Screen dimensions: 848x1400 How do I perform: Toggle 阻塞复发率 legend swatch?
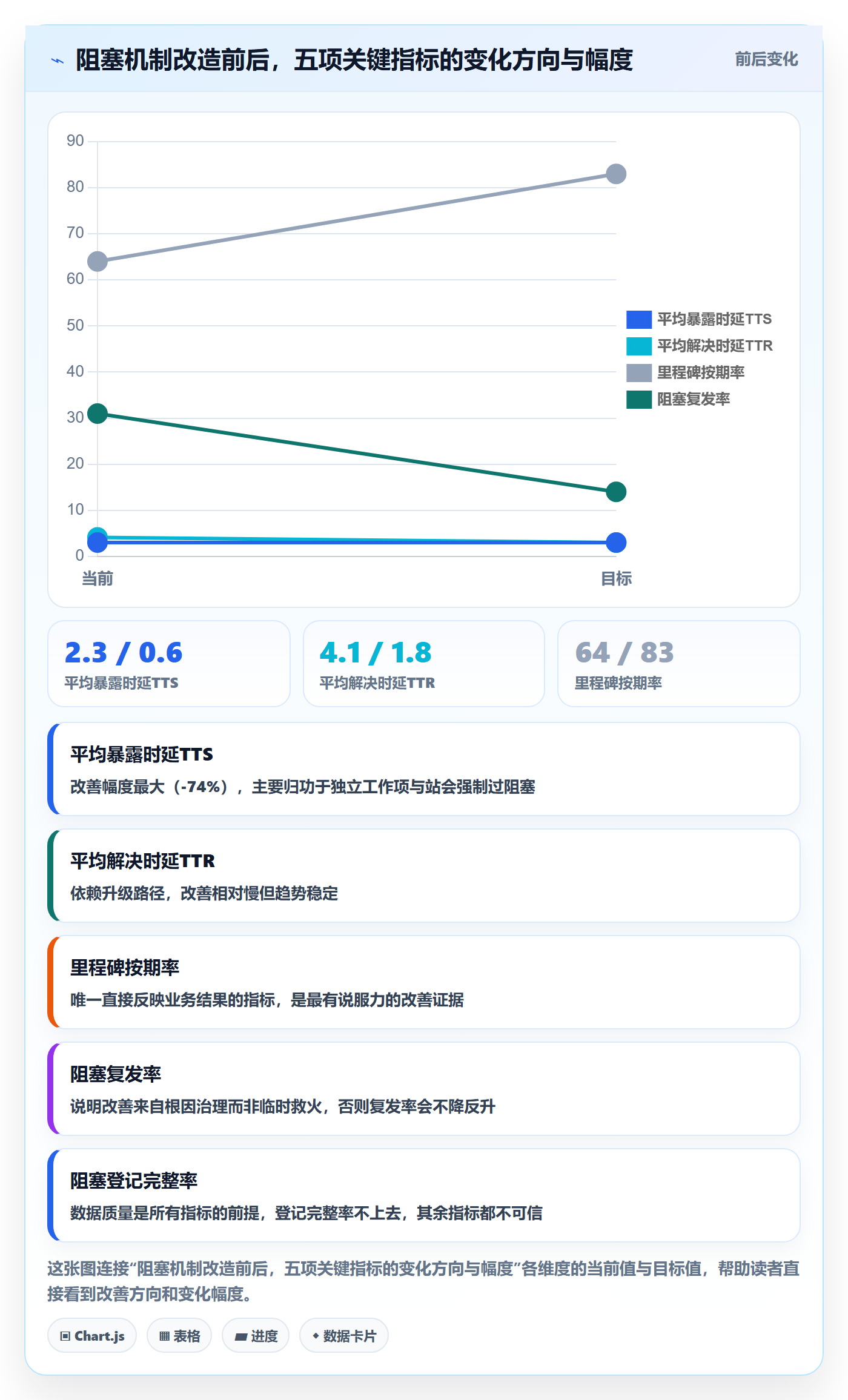tap(638, 399)
